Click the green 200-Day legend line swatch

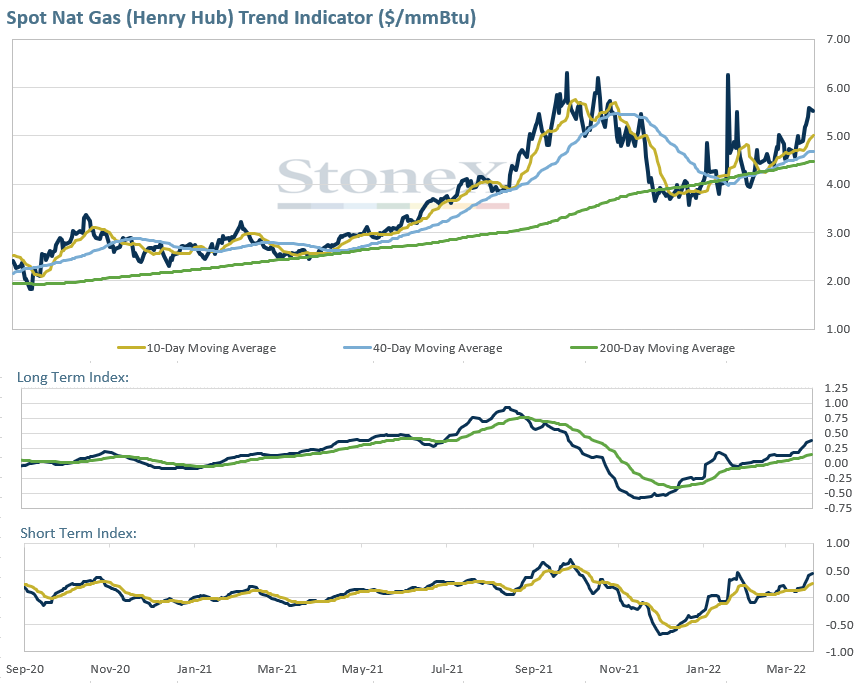point(584,348)
